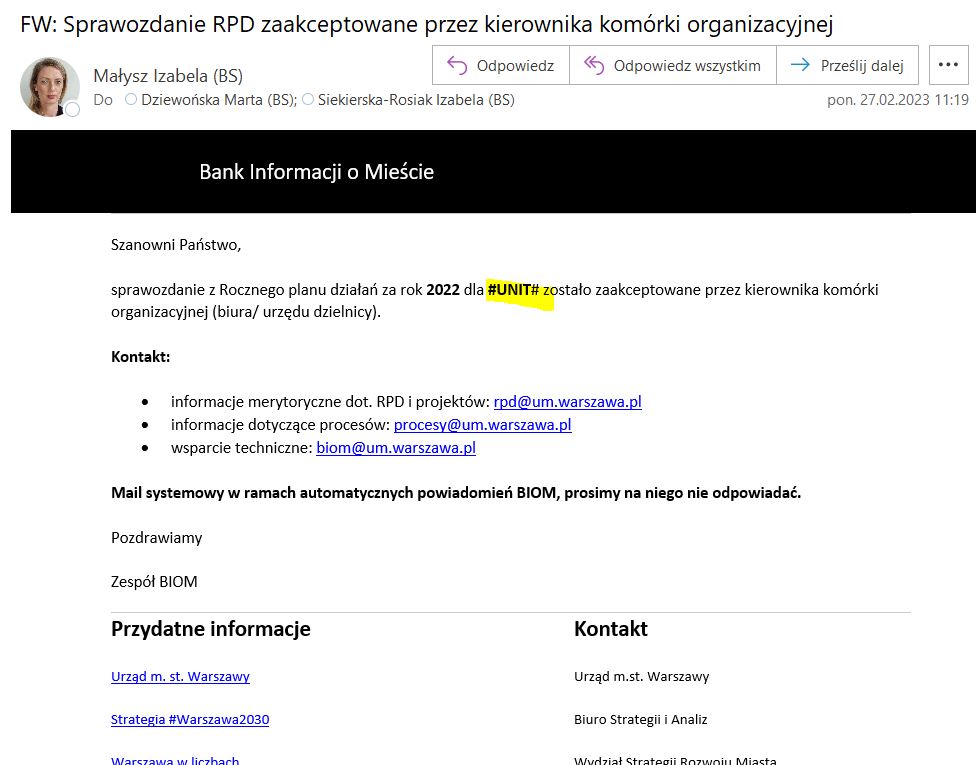The image size is (977, 765).
Task: Open procesy@um.warszawa.pl email link
Action: coord(482,425)
